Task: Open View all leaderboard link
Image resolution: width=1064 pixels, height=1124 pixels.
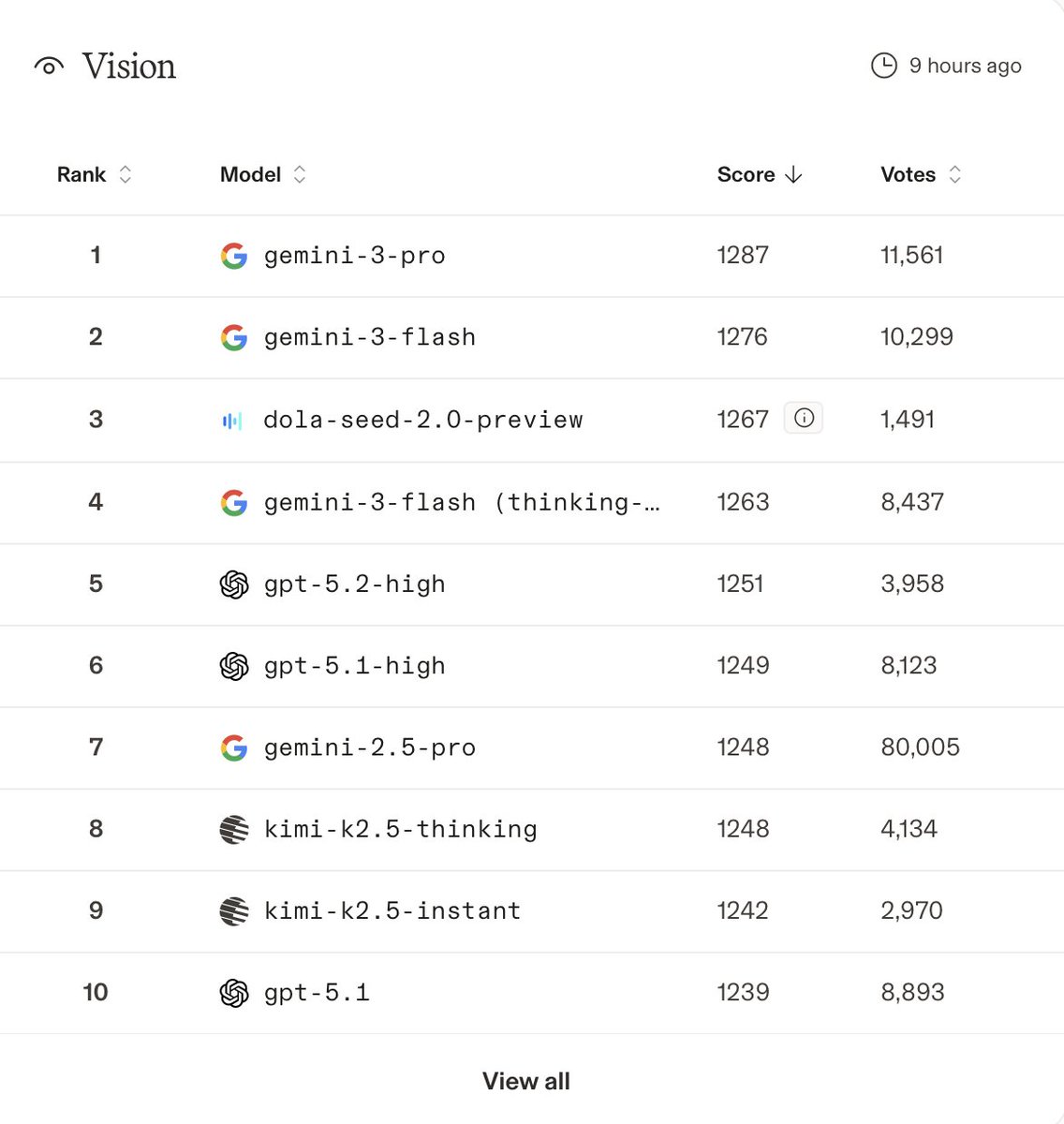Action: 526,1081
